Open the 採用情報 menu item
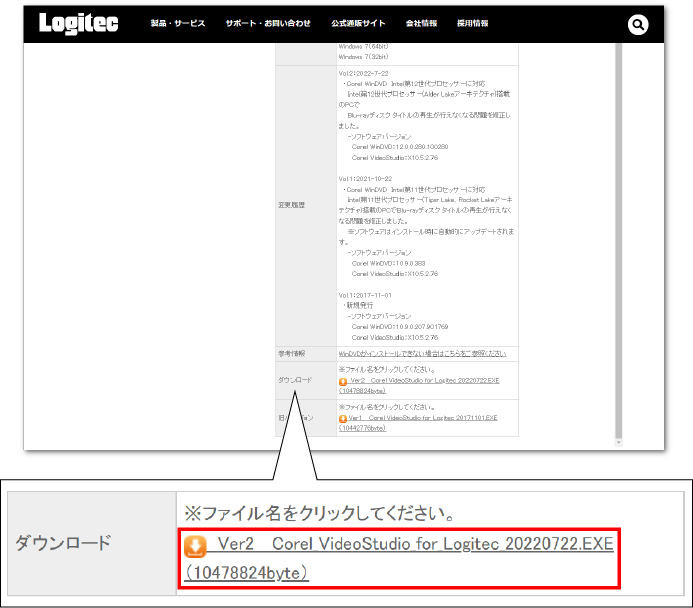 tap(472, 23)
